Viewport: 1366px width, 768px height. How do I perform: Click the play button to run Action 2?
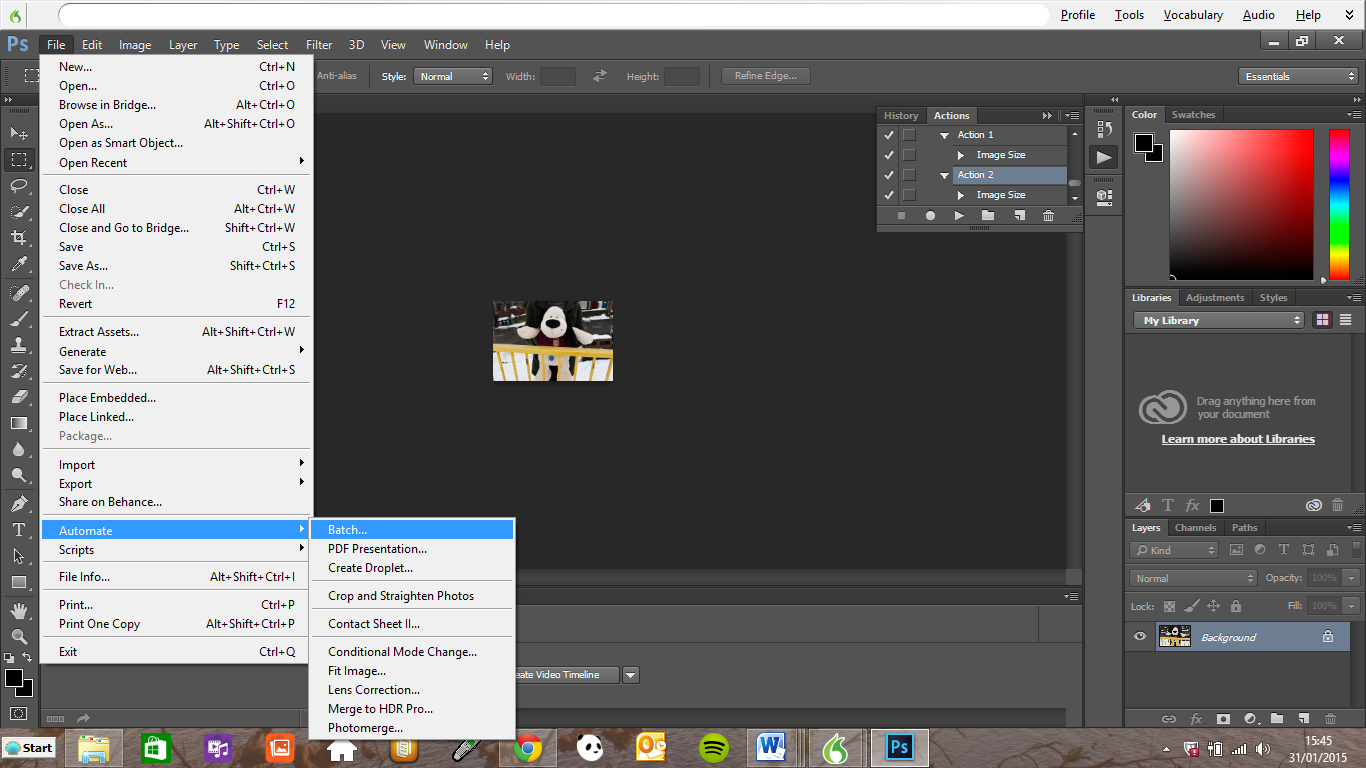[959, 216]
